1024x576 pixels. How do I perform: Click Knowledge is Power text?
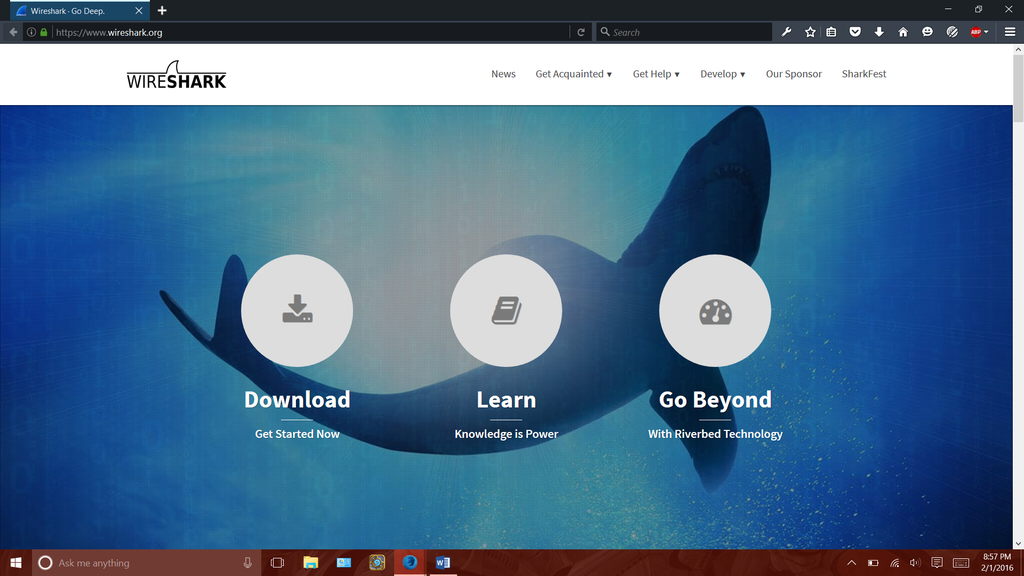click(506, 434)
